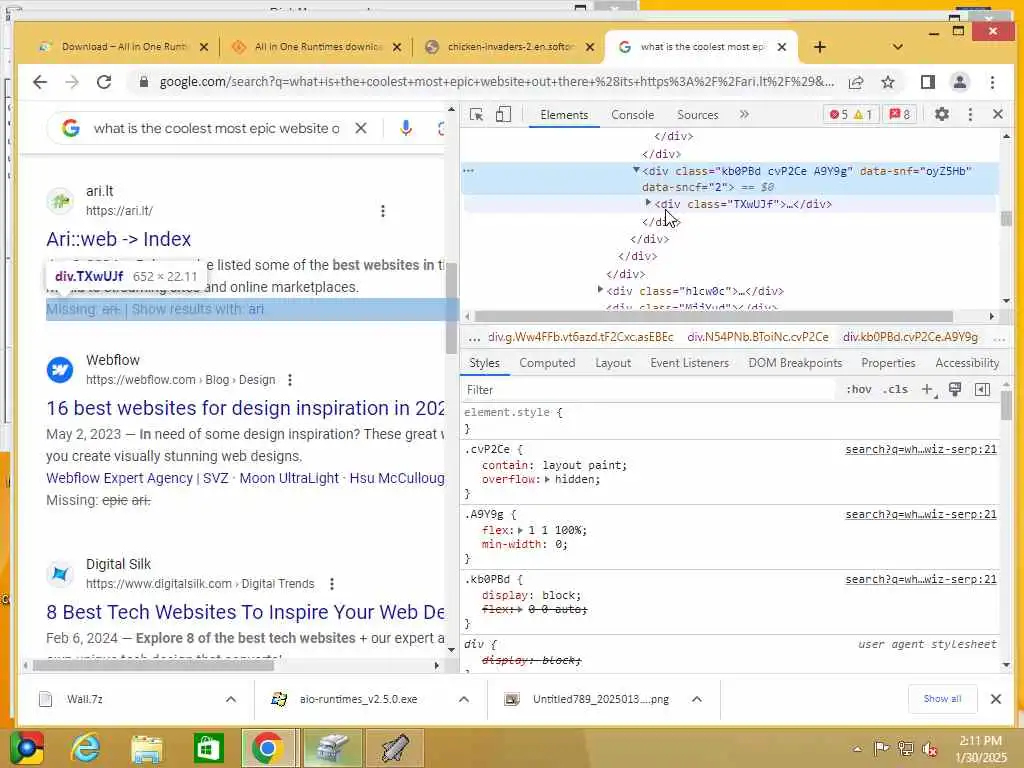Image resolution: width=1024 pixels, height=768 pixels.
Task: Open tab search dropdown chevron
Action: (x=897, y=47)
